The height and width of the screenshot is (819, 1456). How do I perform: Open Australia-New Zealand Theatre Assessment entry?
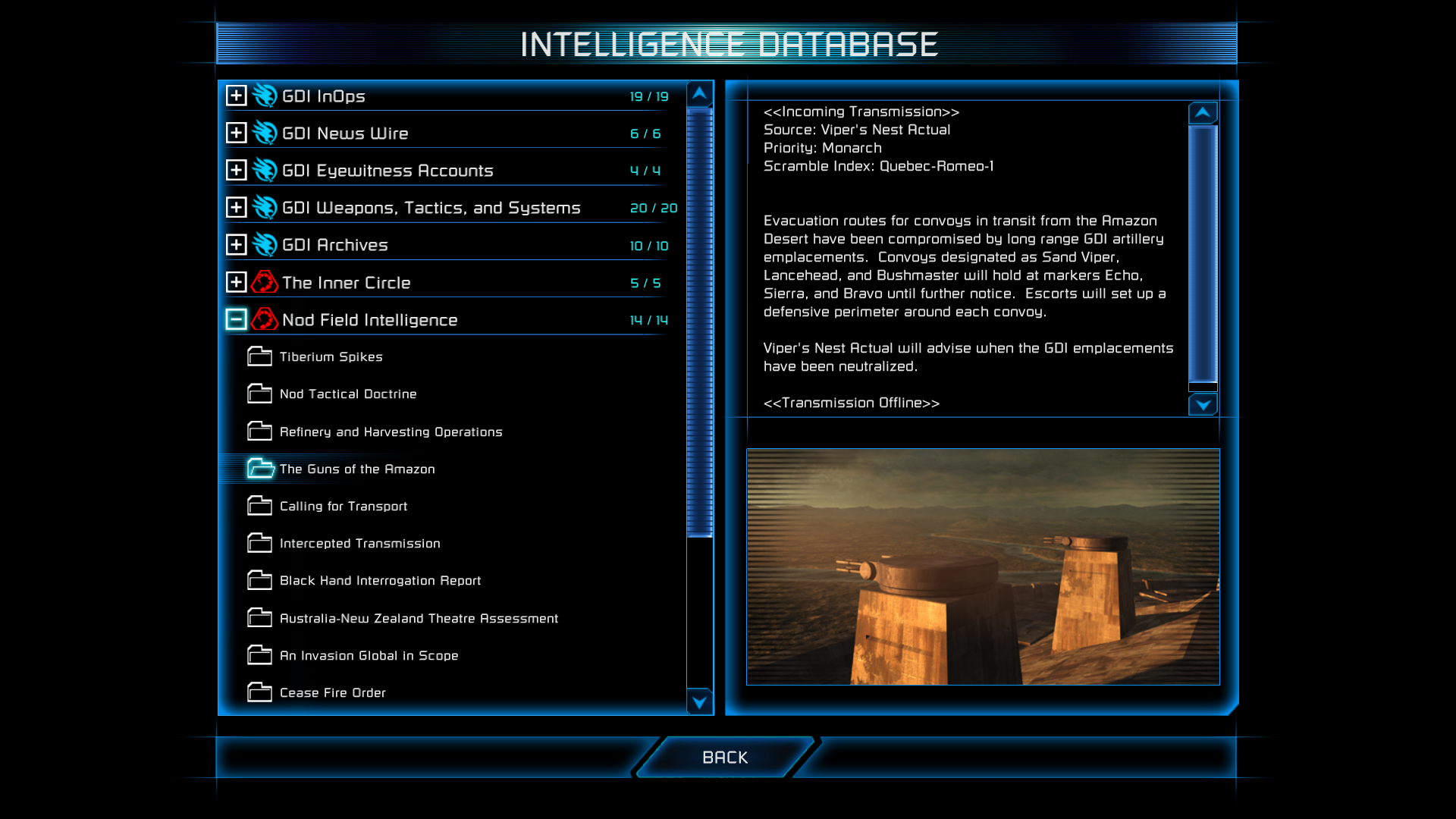point(419,618)
